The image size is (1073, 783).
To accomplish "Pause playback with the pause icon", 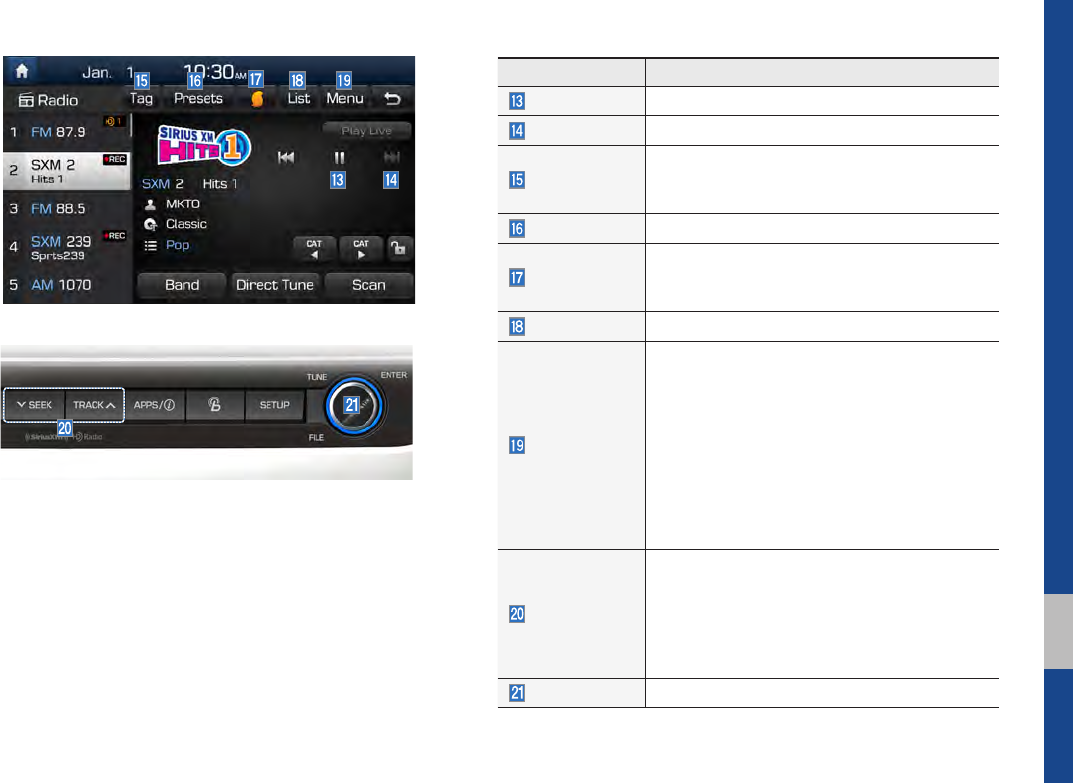I will point(339,157).
